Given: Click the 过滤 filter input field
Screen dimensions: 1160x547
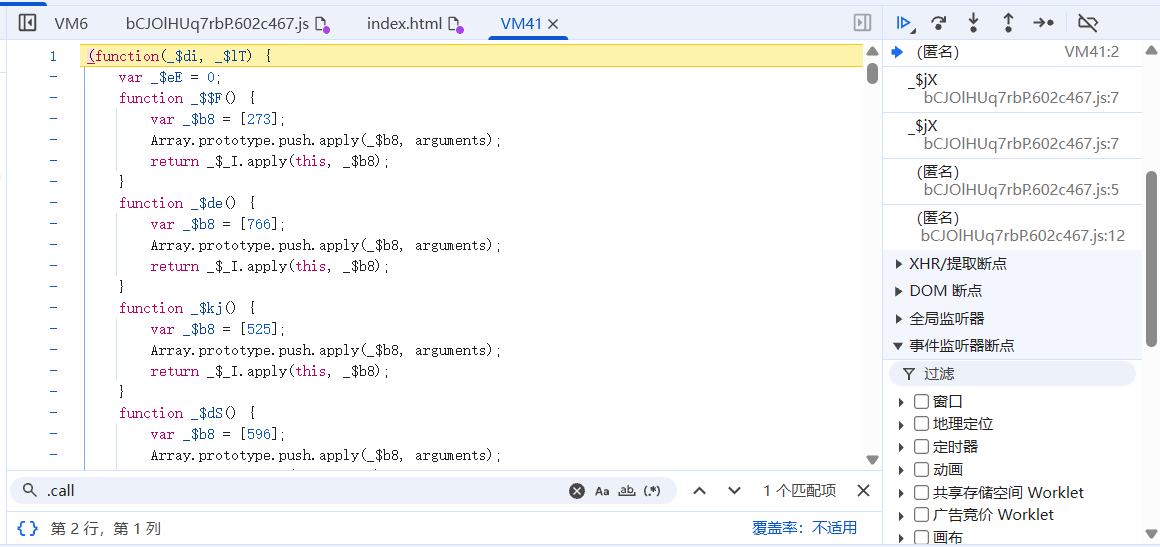Looking at the screenshot, I should [x=1020, y=374].
